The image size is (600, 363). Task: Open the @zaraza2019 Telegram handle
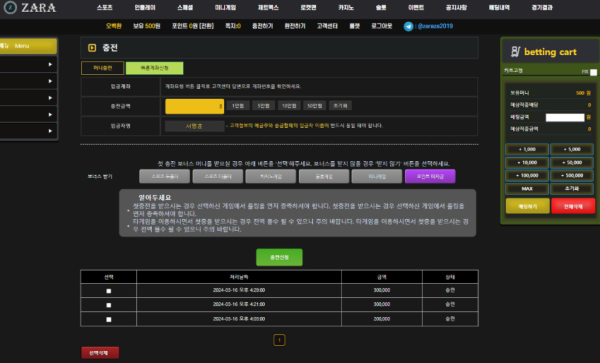[x=435, y=26]
